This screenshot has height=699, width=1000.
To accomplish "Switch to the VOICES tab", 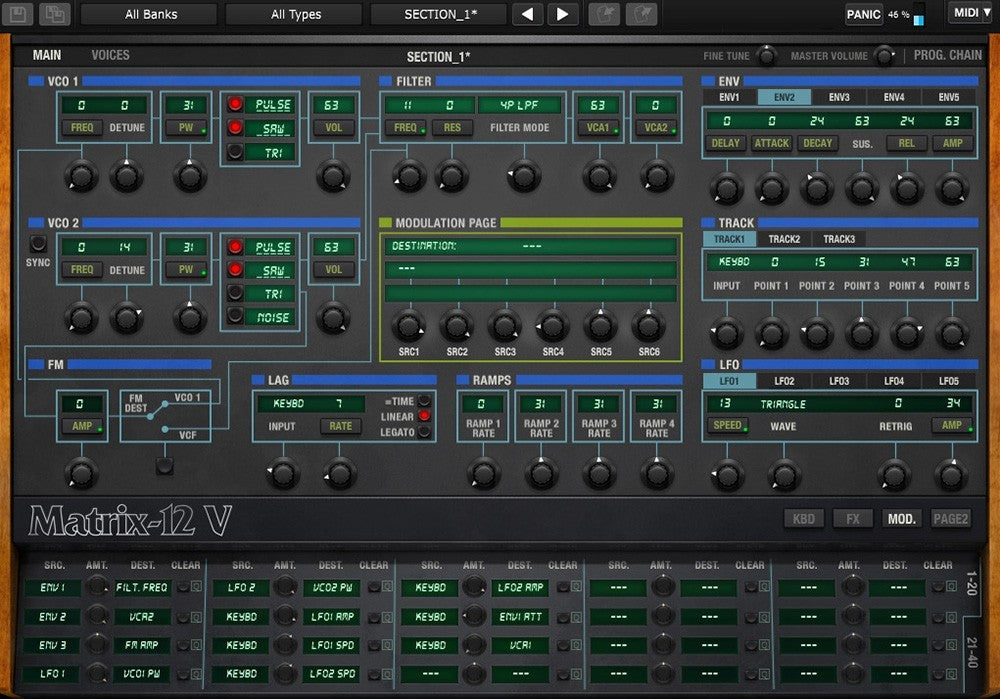I will 110,55.
